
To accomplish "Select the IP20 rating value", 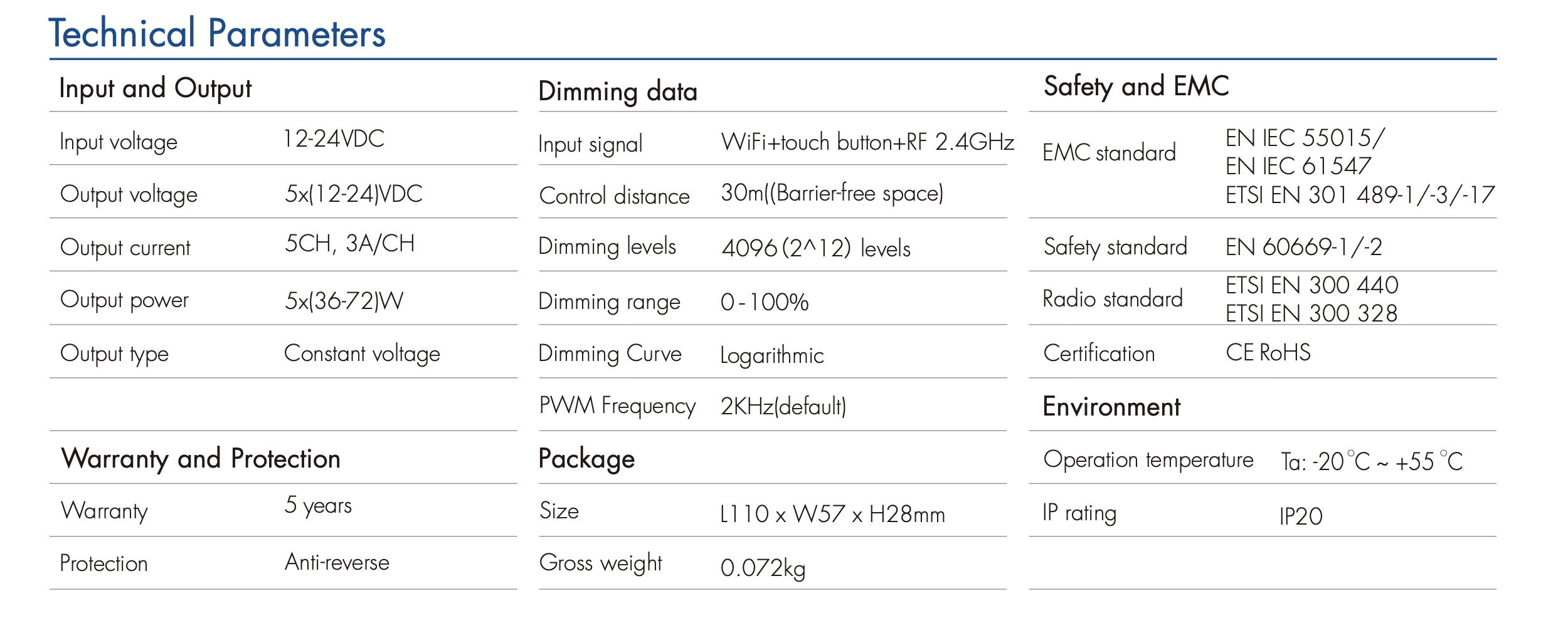I will (1301, 516).
